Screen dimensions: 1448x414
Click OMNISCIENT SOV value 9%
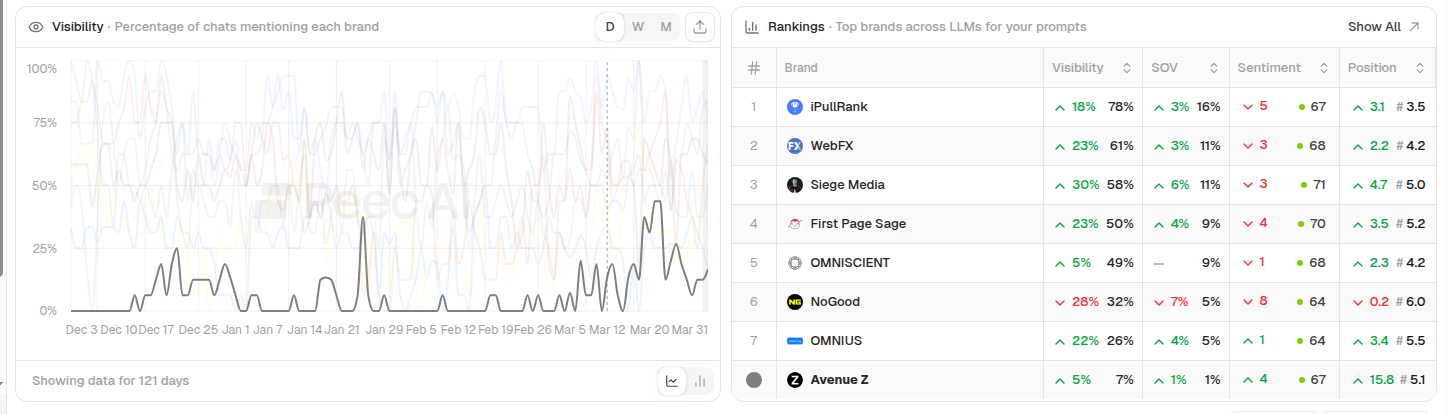(1211, 263)
